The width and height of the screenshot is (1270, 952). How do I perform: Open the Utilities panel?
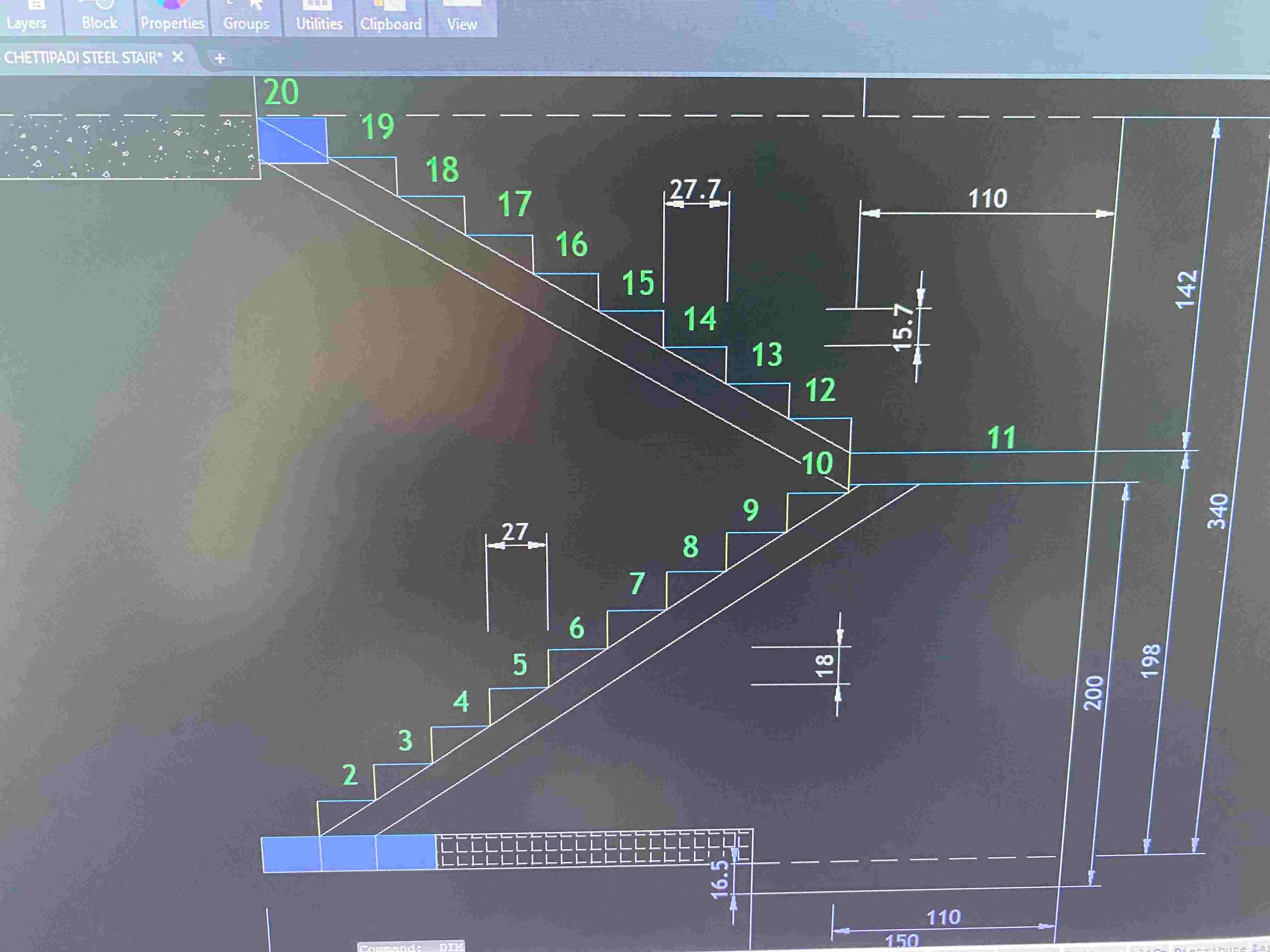[x=319, y=24]
